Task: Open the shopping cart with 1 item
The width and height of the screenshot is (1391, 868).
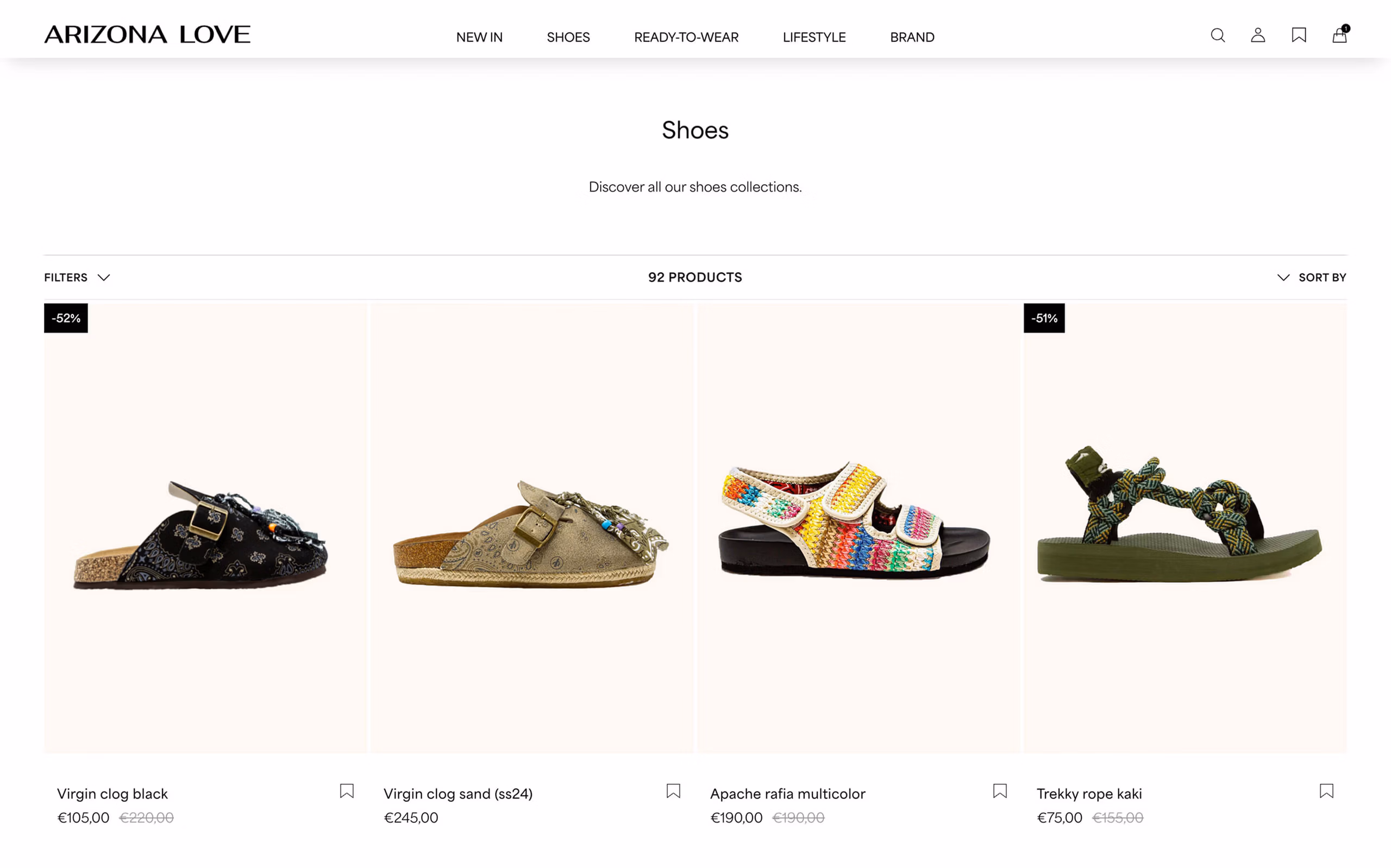Action: 1339,36
